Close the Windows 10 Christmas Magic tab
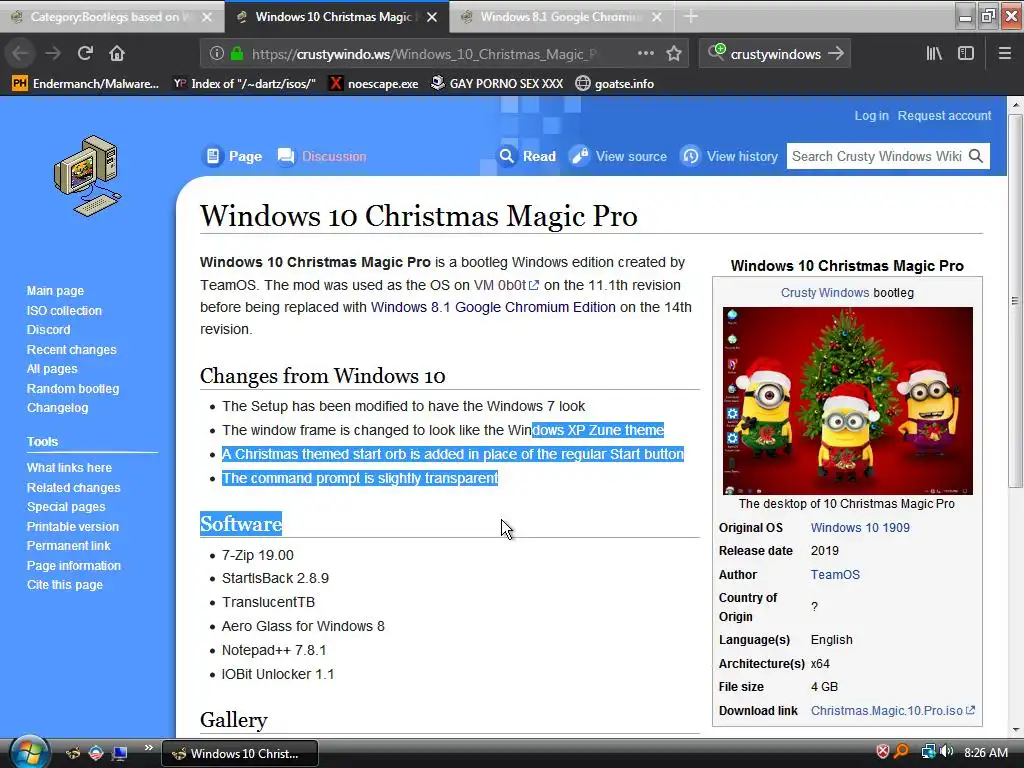 (x=432, y=17)
